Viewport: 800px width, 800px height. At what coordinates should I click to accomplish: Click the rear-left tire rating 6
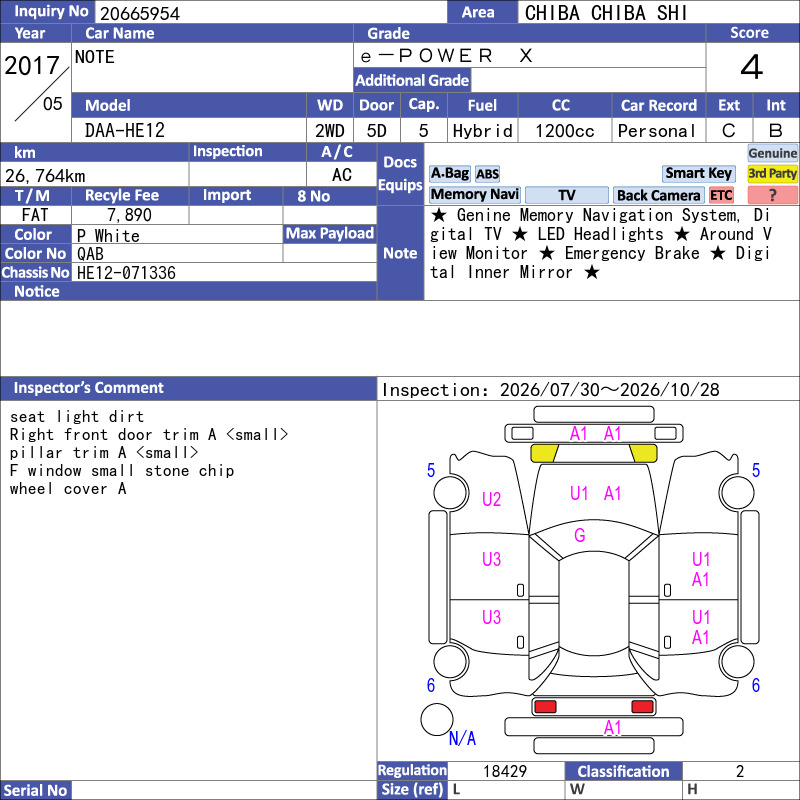(x=431, y=685)
